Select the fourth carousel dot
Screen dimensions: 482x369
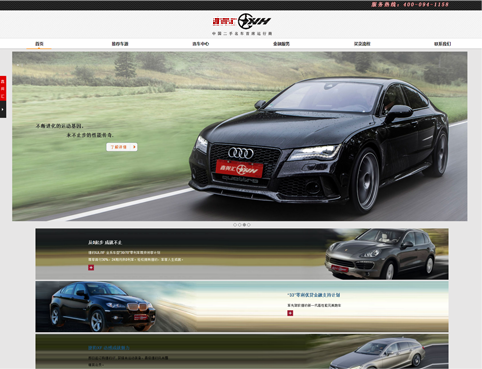pyautogui.click(x=249, y=225)
